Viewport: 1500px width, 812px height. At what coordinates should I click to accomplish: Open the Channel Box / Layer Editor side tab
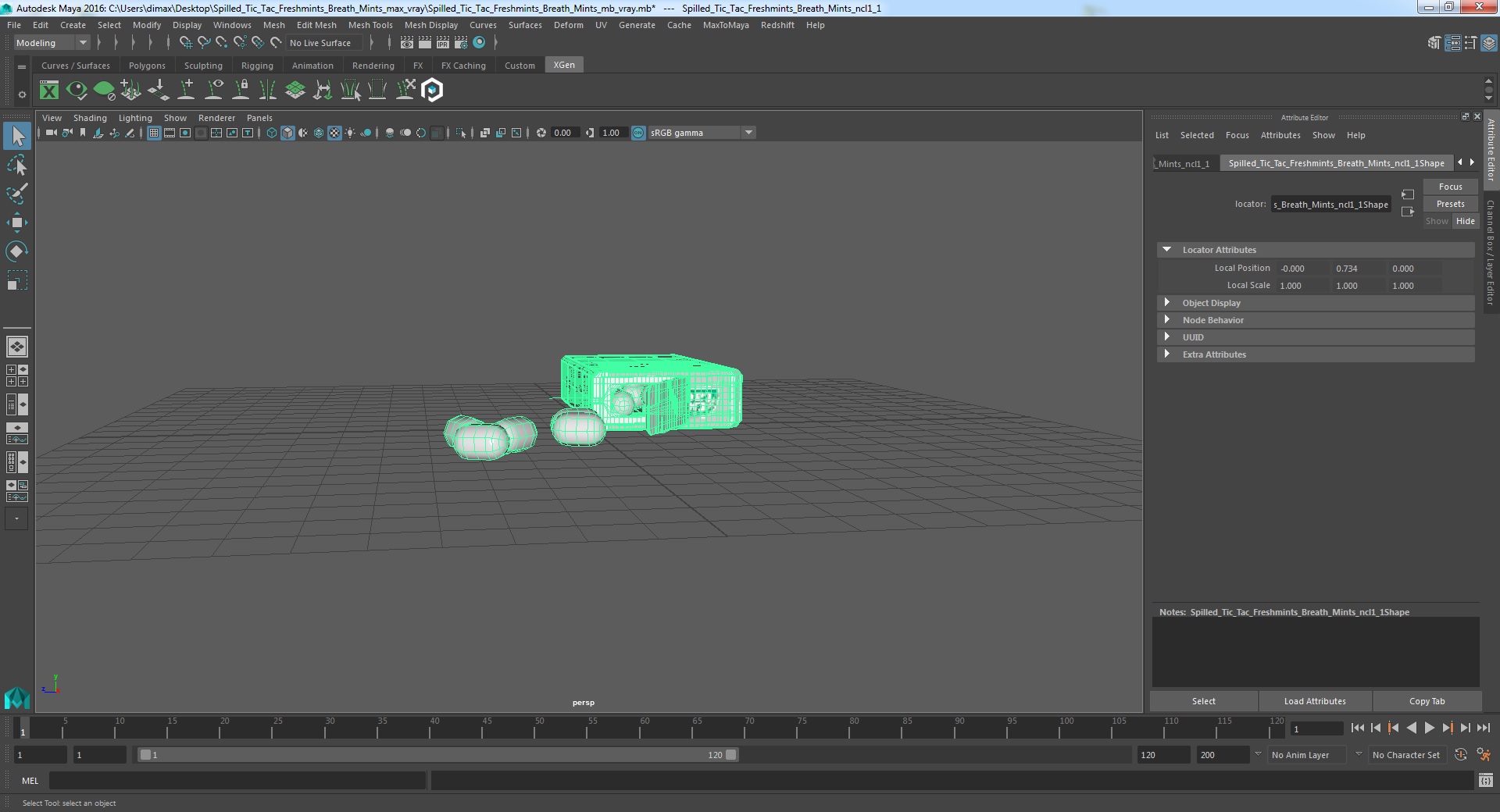point(1491,251)
